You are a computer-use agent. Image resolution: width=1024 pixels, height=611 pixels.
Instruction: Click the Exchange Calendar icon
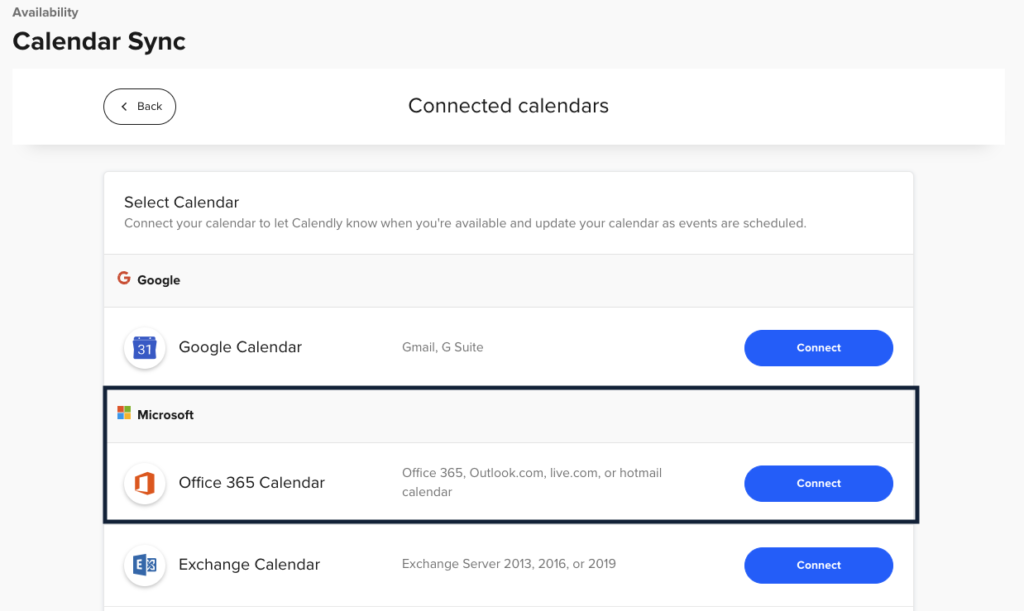(x=145, y=565)
